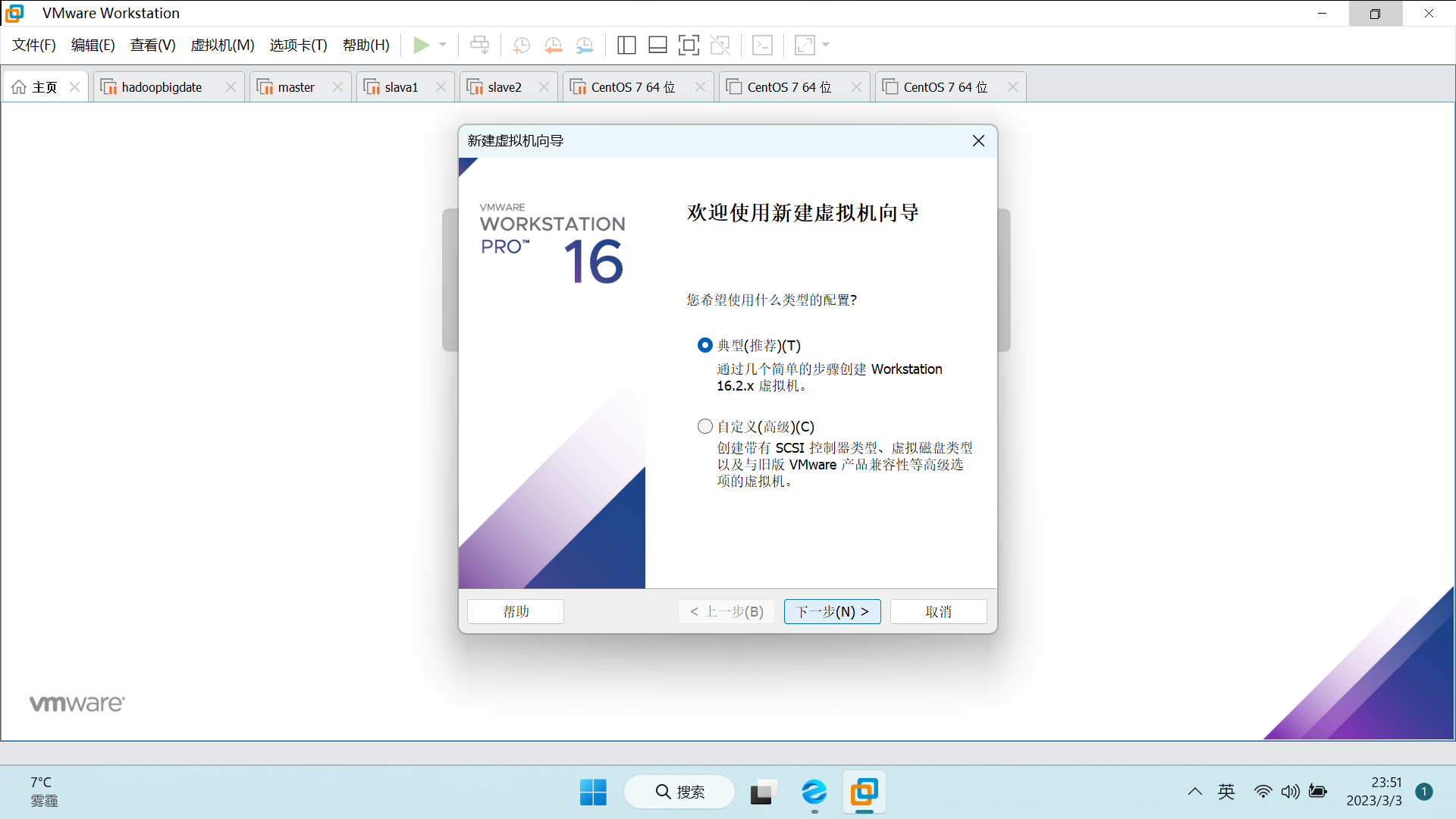Close the 主页 home tab

click(74, 87)
